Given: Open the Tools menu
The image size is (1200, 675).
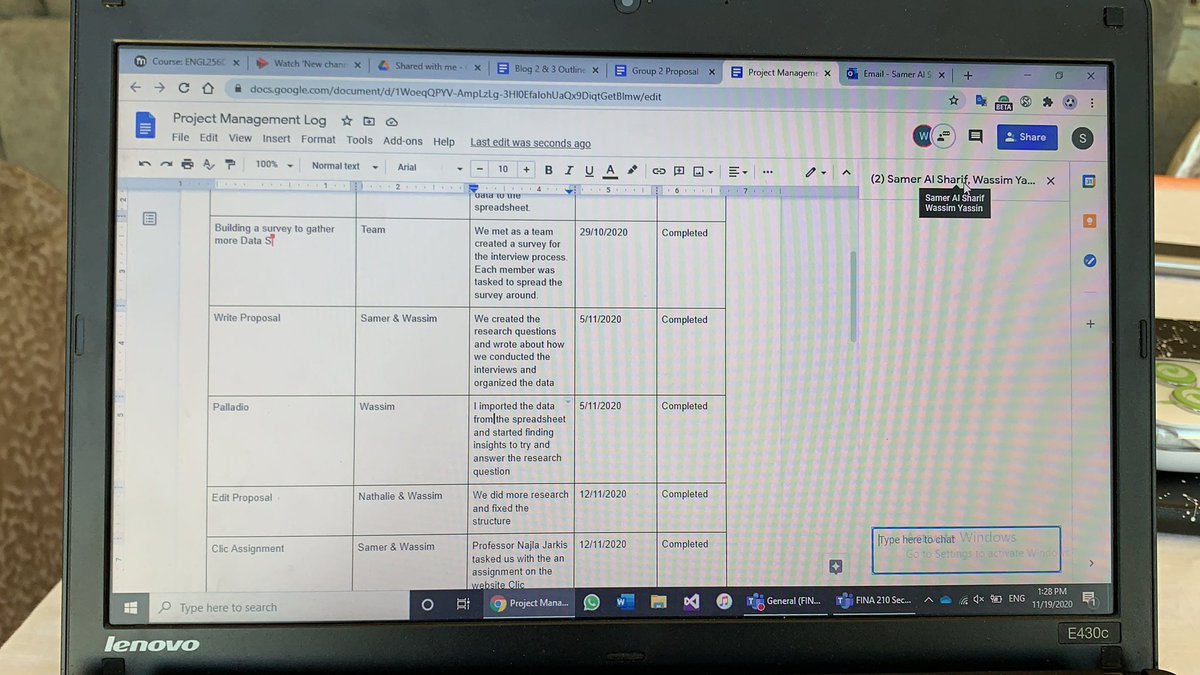Looking at the screenshot, I should pos(360,140).
